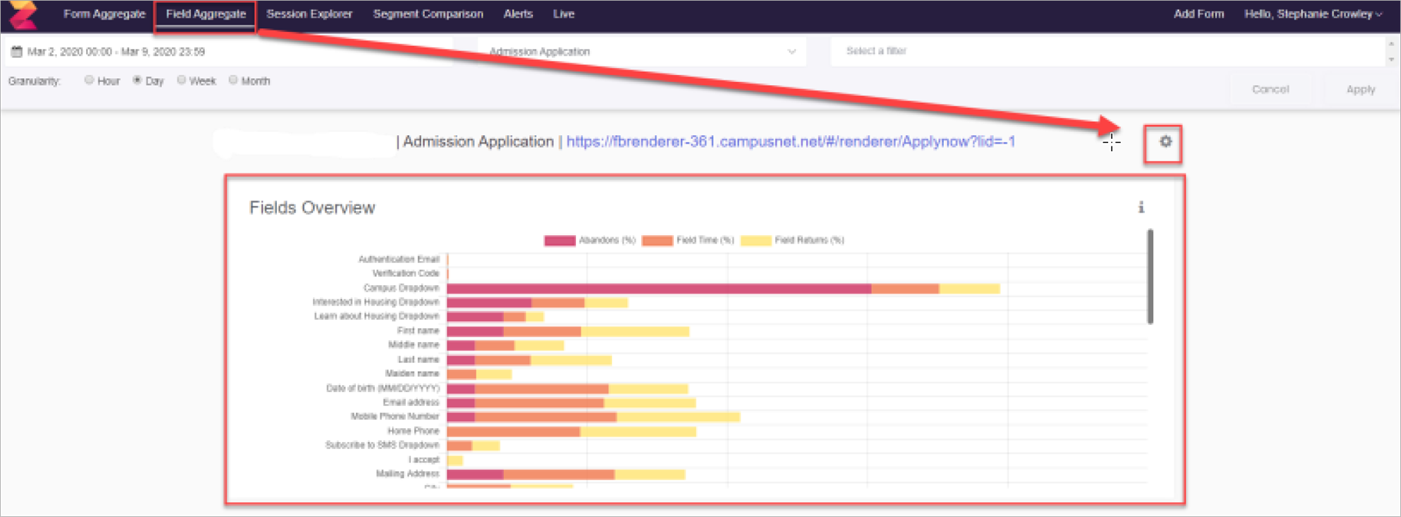Choose Week granularity radio button

point(182,81)
